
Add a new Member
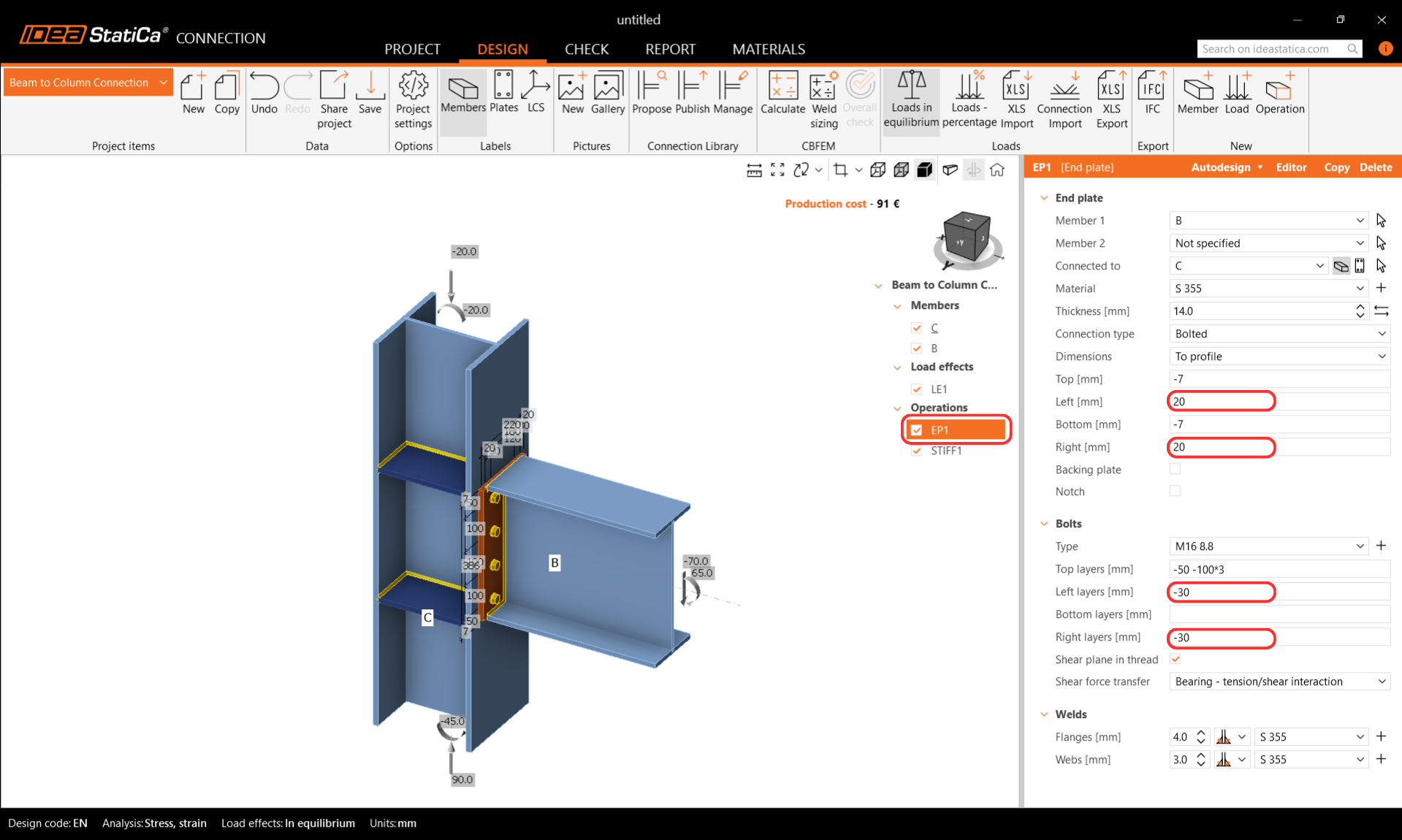pyautogui.click(x=1197, y=93)
